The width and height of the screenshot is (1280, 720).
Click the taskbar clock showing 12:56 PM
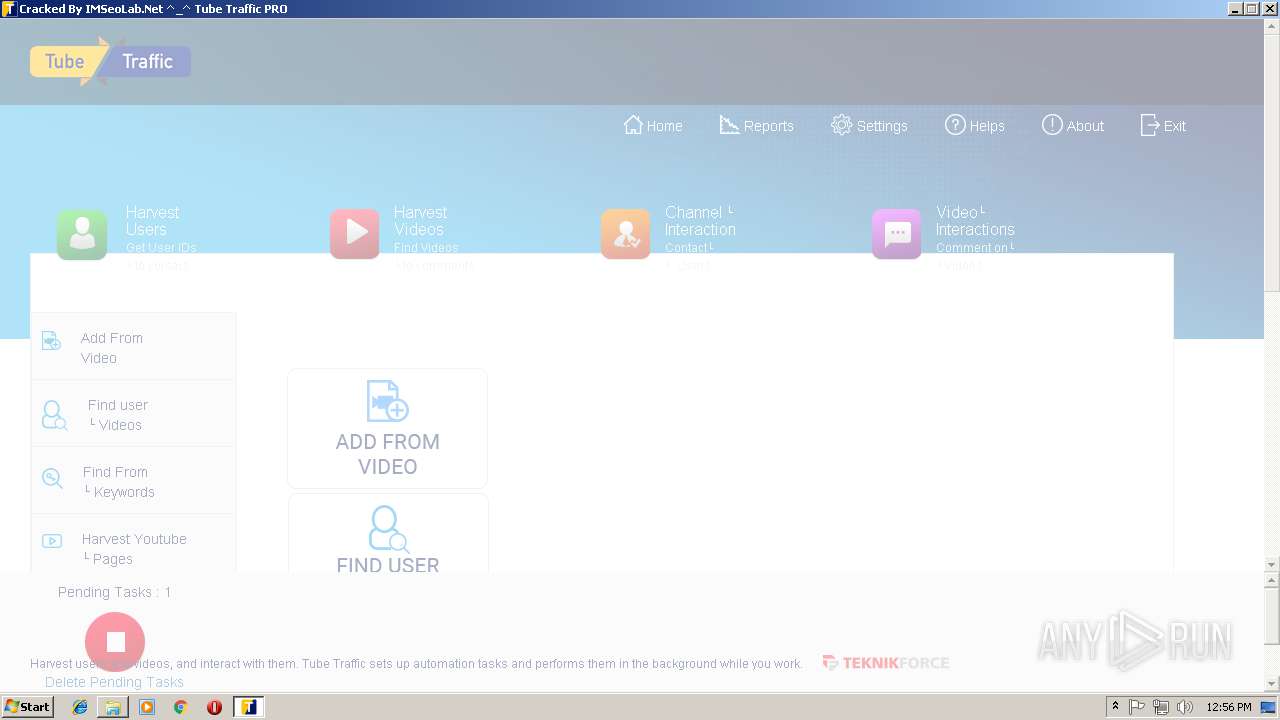[1229, 707]
